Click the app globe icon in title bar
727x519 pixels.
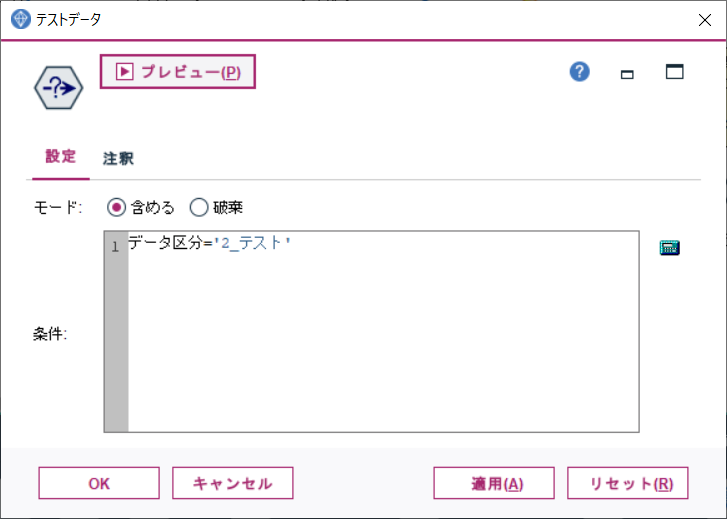coord(20,19)
